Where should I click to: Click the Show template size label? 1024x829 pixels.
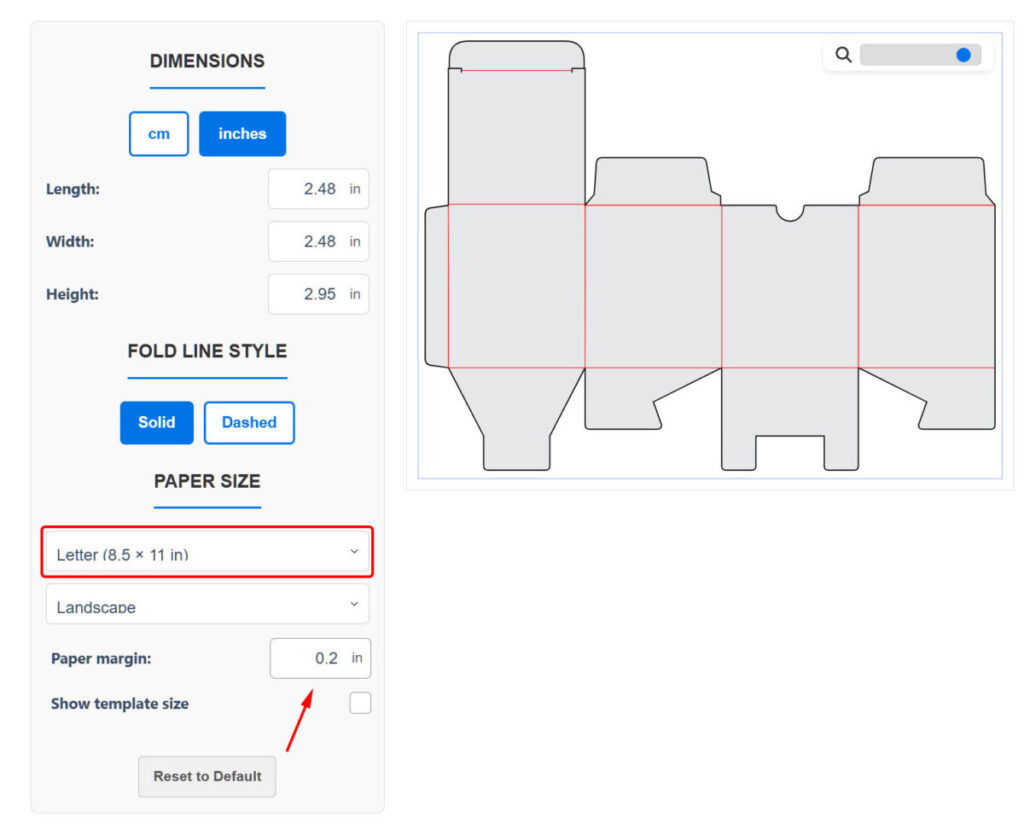120,704
